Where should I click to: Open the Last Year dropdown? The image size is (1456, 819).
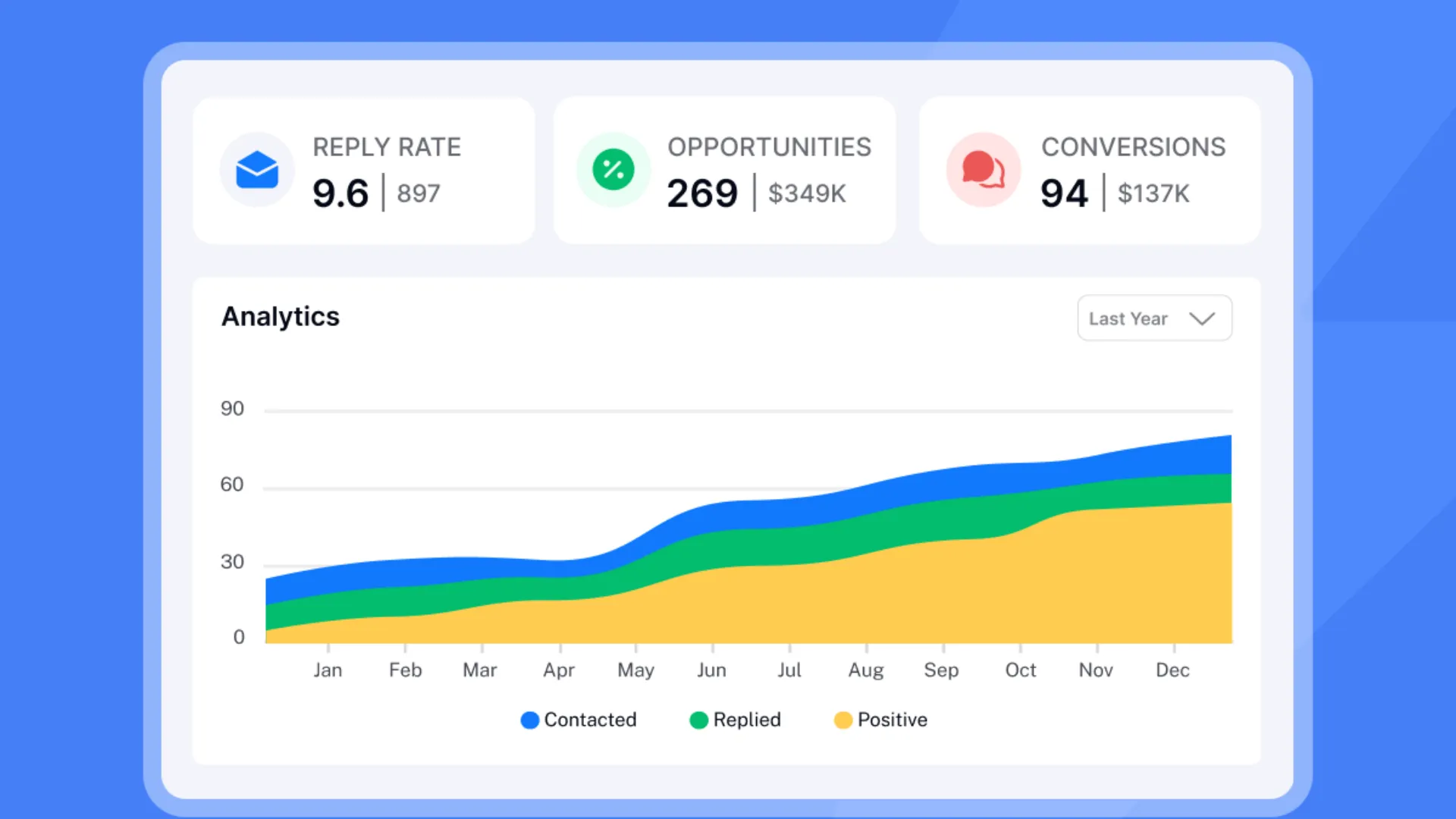click(1154, 318)
